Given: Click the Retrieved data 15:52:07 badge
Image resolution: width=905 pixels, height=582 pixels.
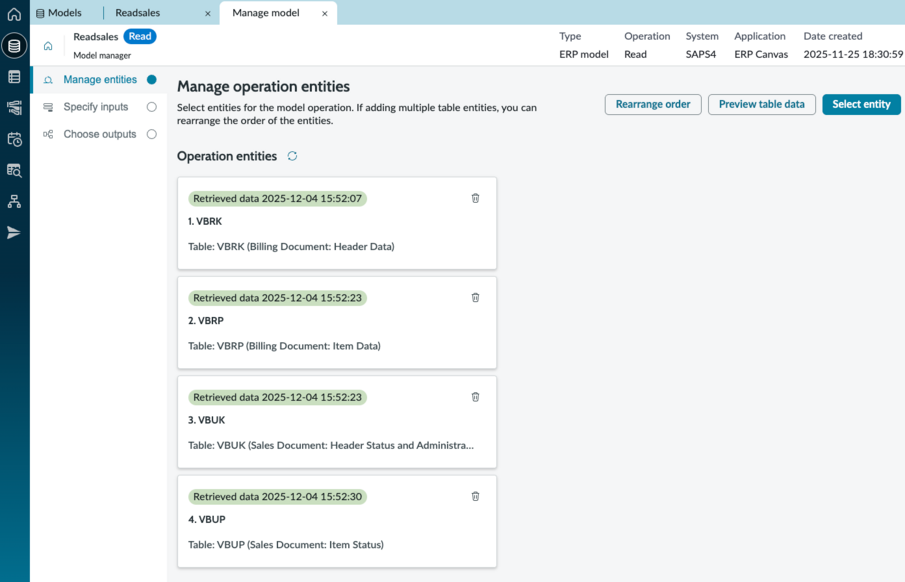Looking at the screenshot, I should click(278, 199).
